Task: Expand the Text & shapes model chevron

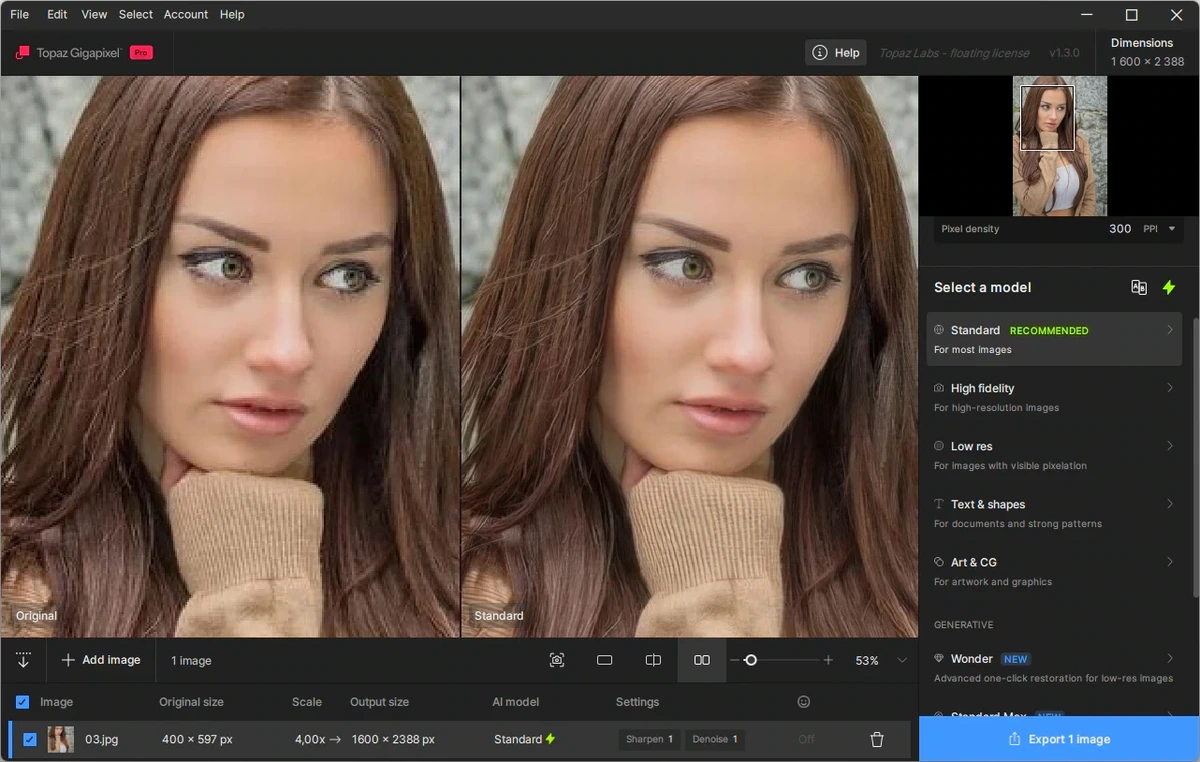Action: 1170,503
